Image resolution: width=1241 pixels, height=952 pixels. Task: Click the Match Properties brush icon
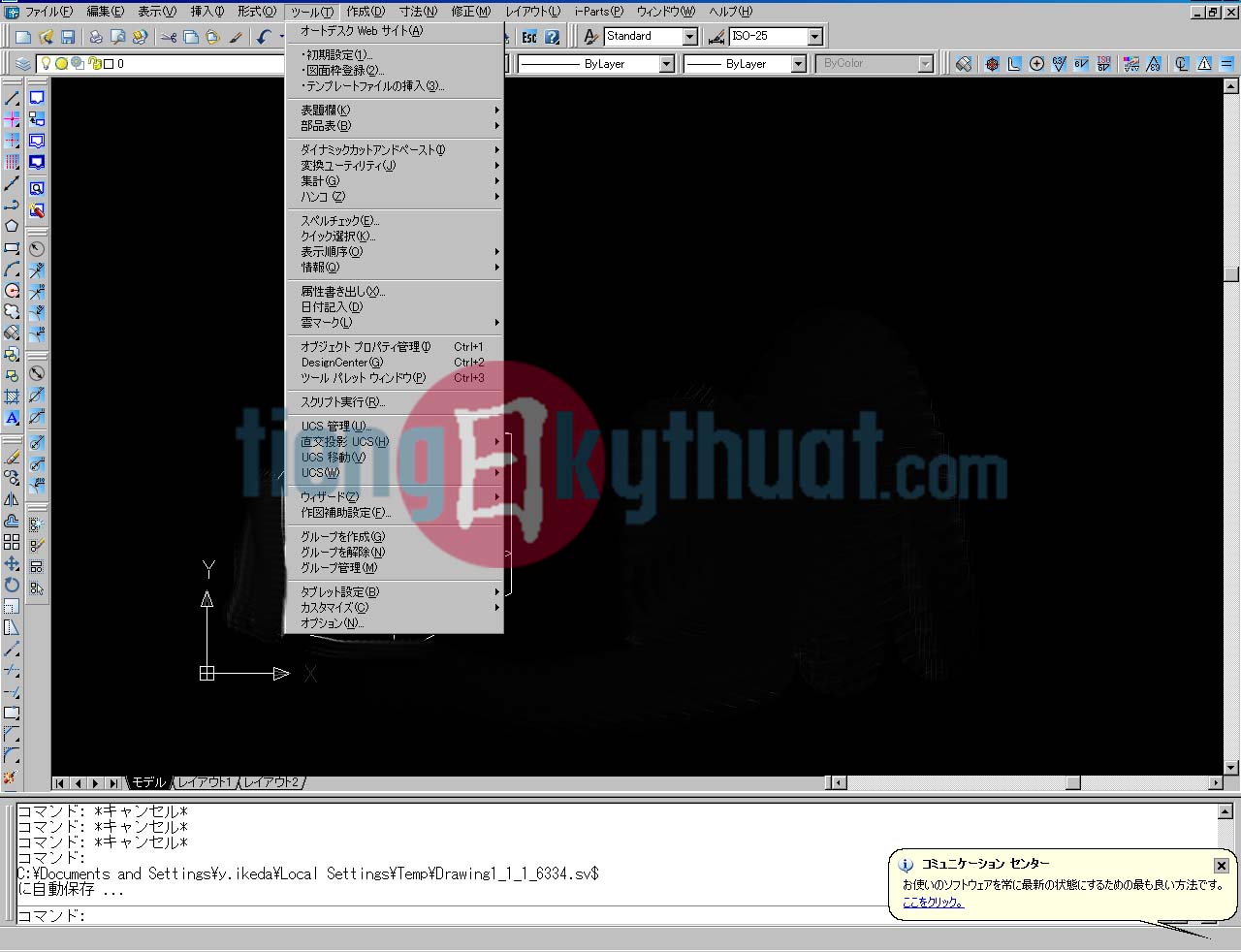click(x=236, y=37)
